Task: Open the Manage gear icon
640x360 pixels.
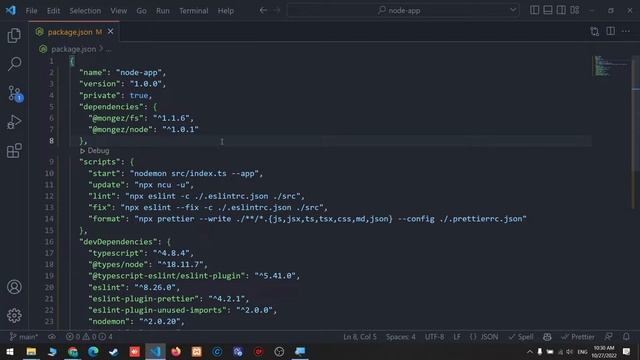Action: pyautogui.click(x=14, y=315)
